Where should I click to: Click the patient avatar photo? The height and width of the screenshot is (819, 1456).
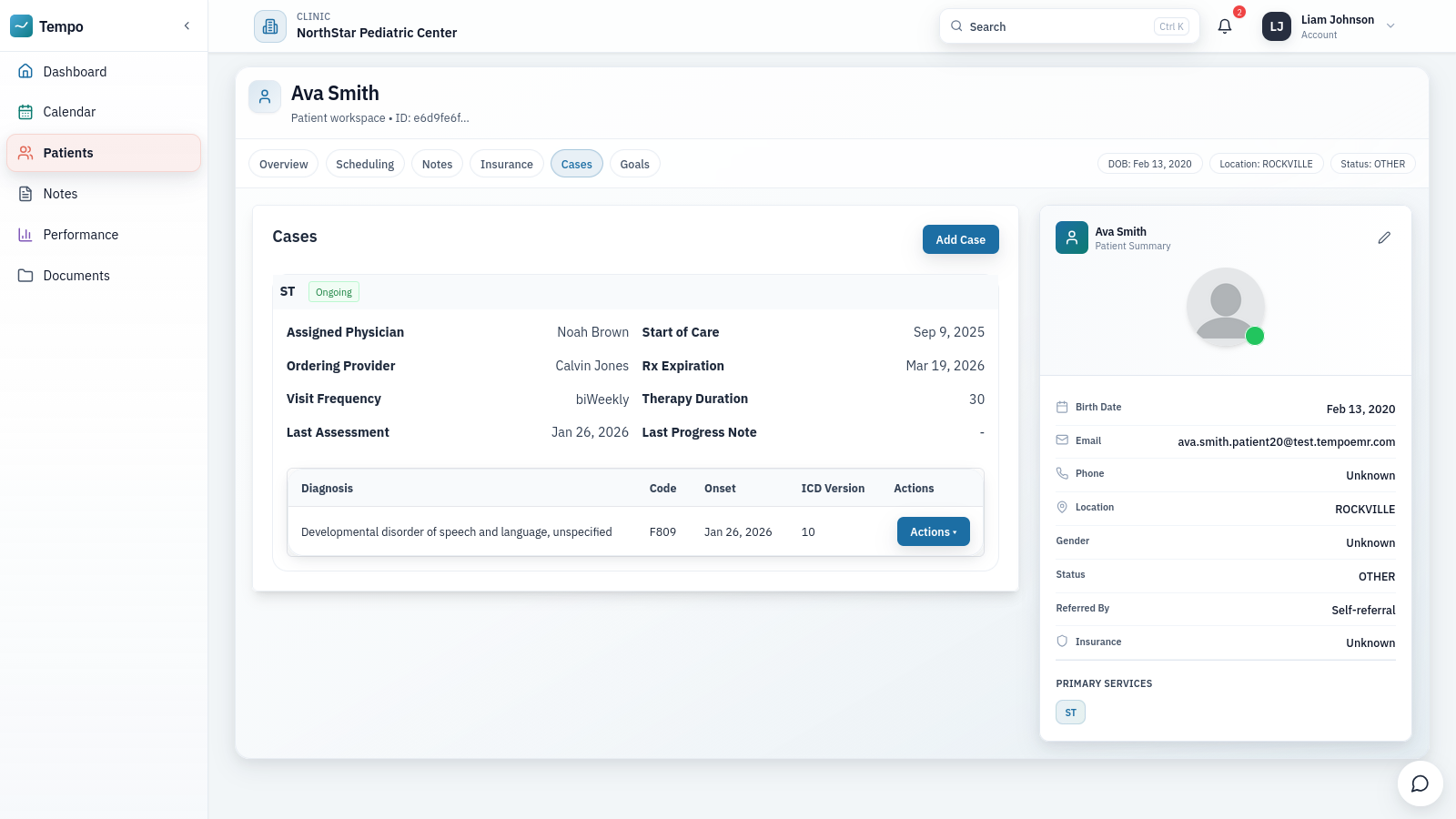click(x=1226, y=307)
